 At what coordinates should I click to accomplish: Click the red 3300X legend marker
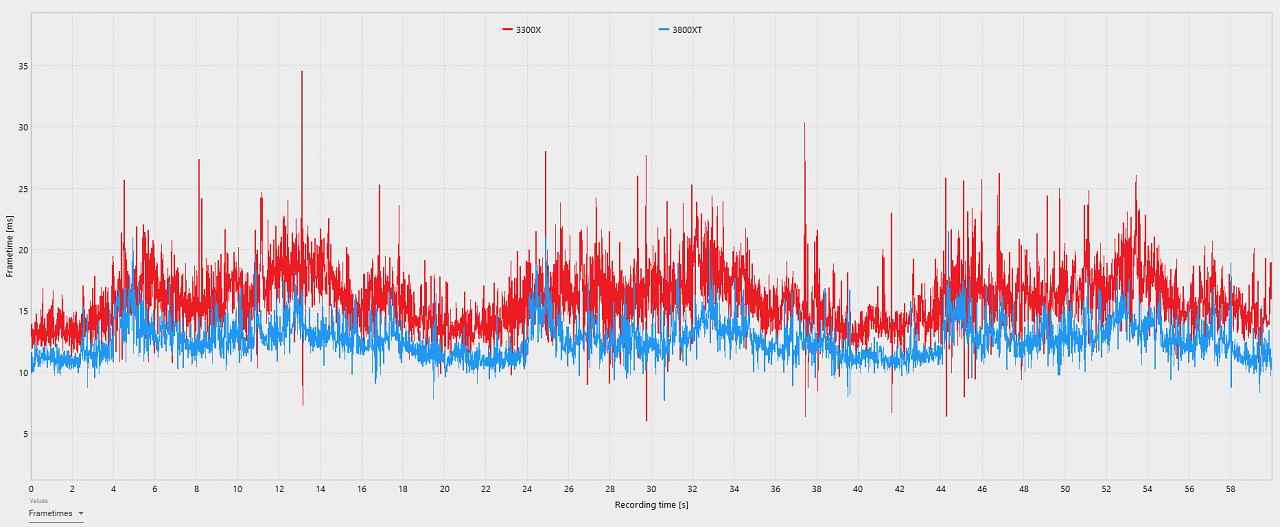point(507,30)
